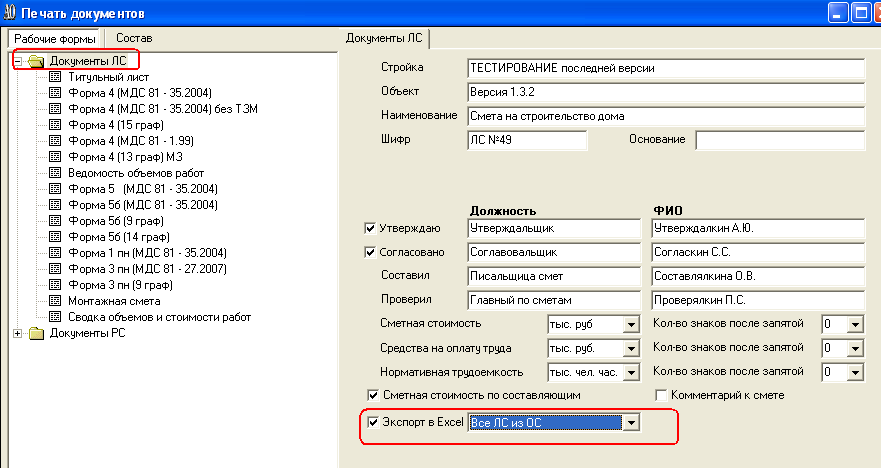This screenshot has width=881, height=468.
Task: Maximize the Печать документов window
Action: click(x=860, y=13)
